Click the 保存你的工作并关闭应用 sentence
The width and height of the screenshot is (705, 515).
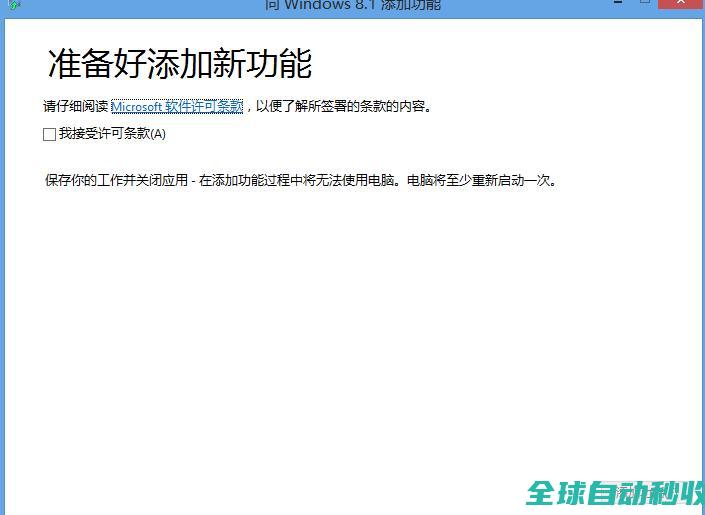(x=116, y=181)
